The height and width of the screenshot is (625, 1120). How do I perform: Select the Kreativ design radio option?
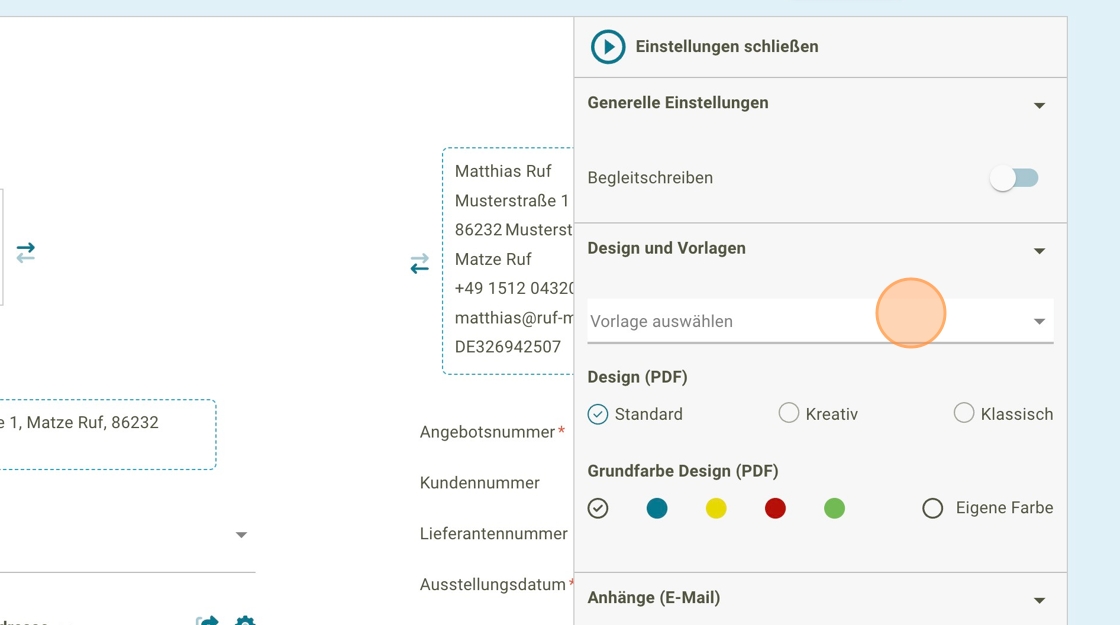[789, 413]
